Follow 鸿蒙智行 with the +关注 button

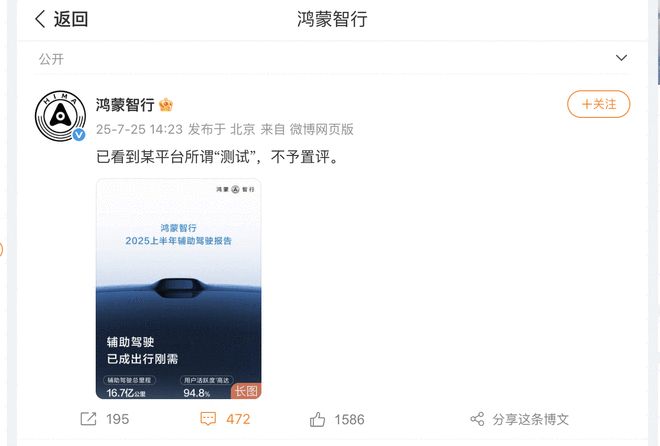pos(599,104)
